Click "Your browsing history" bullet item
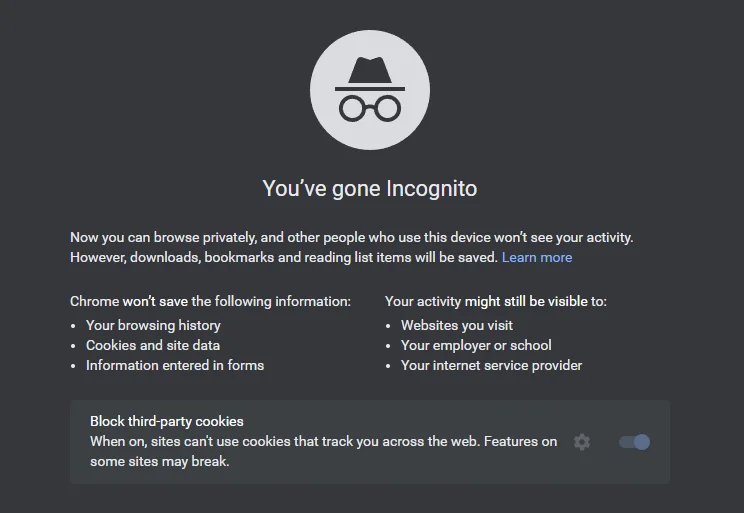 click(153, 325)
